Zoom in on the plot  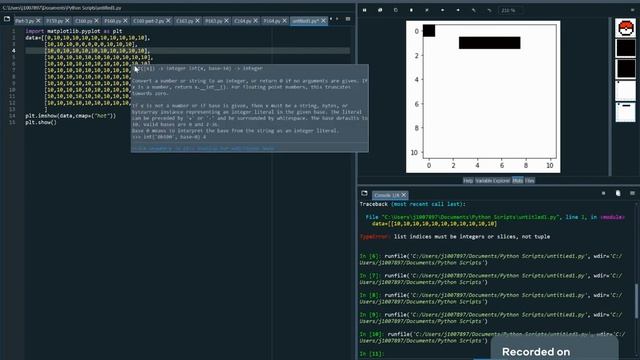tap(489, 10)
